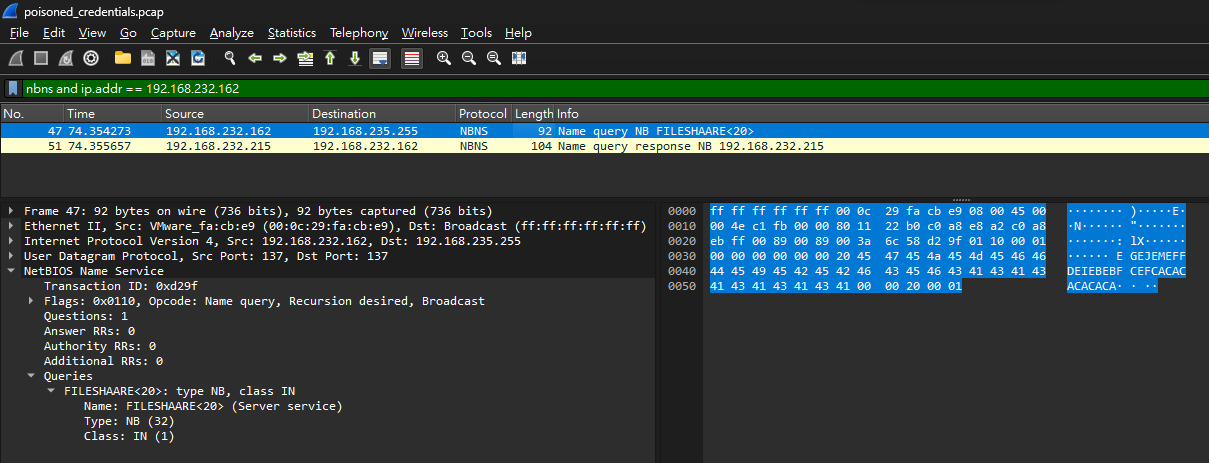Zoom out main window text
Screen dimensions: 1209x463
469,58
